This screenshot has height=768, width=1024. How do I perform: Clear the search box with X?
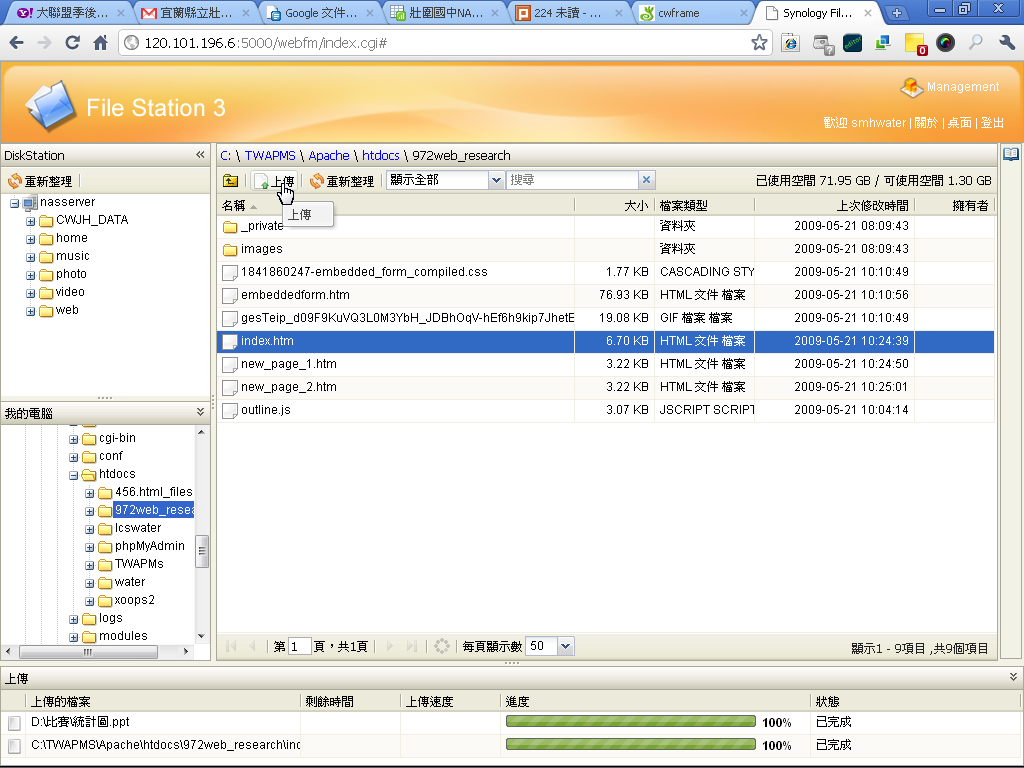click(647, 180)
